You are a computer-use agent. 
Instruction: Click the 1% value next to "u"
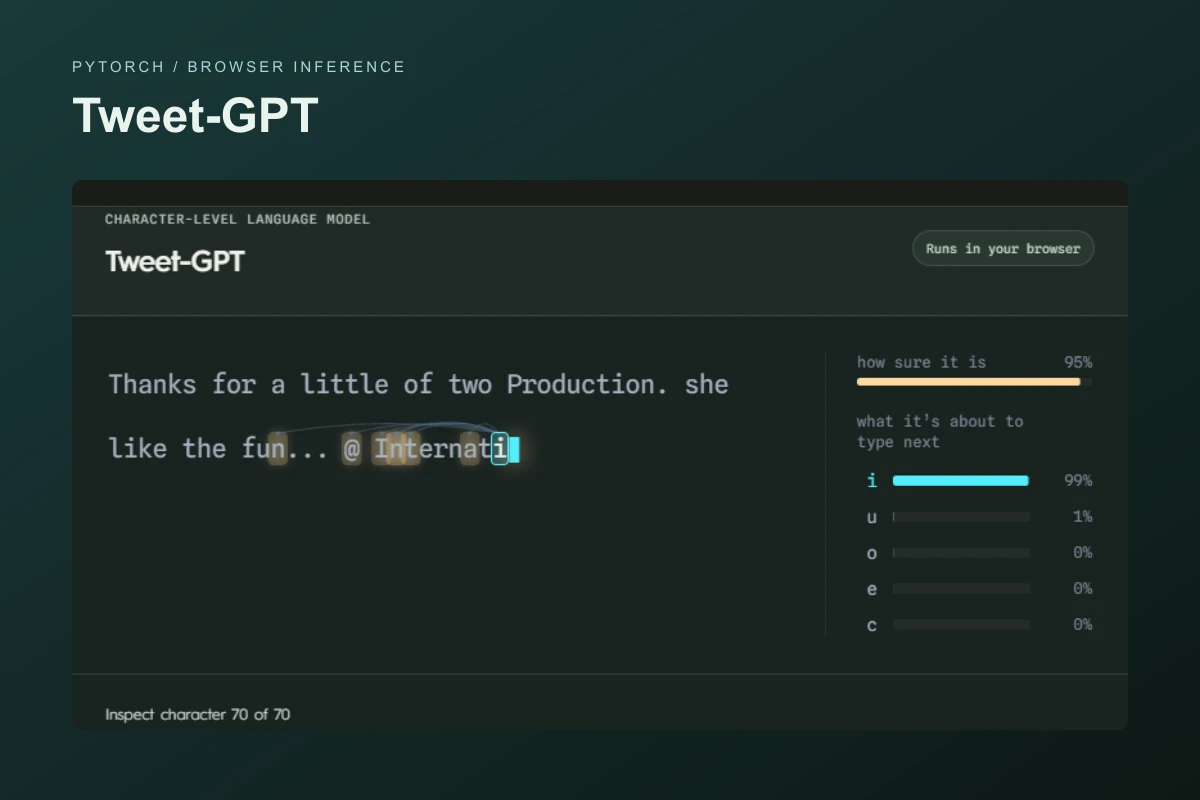[x=1082, y=517]
